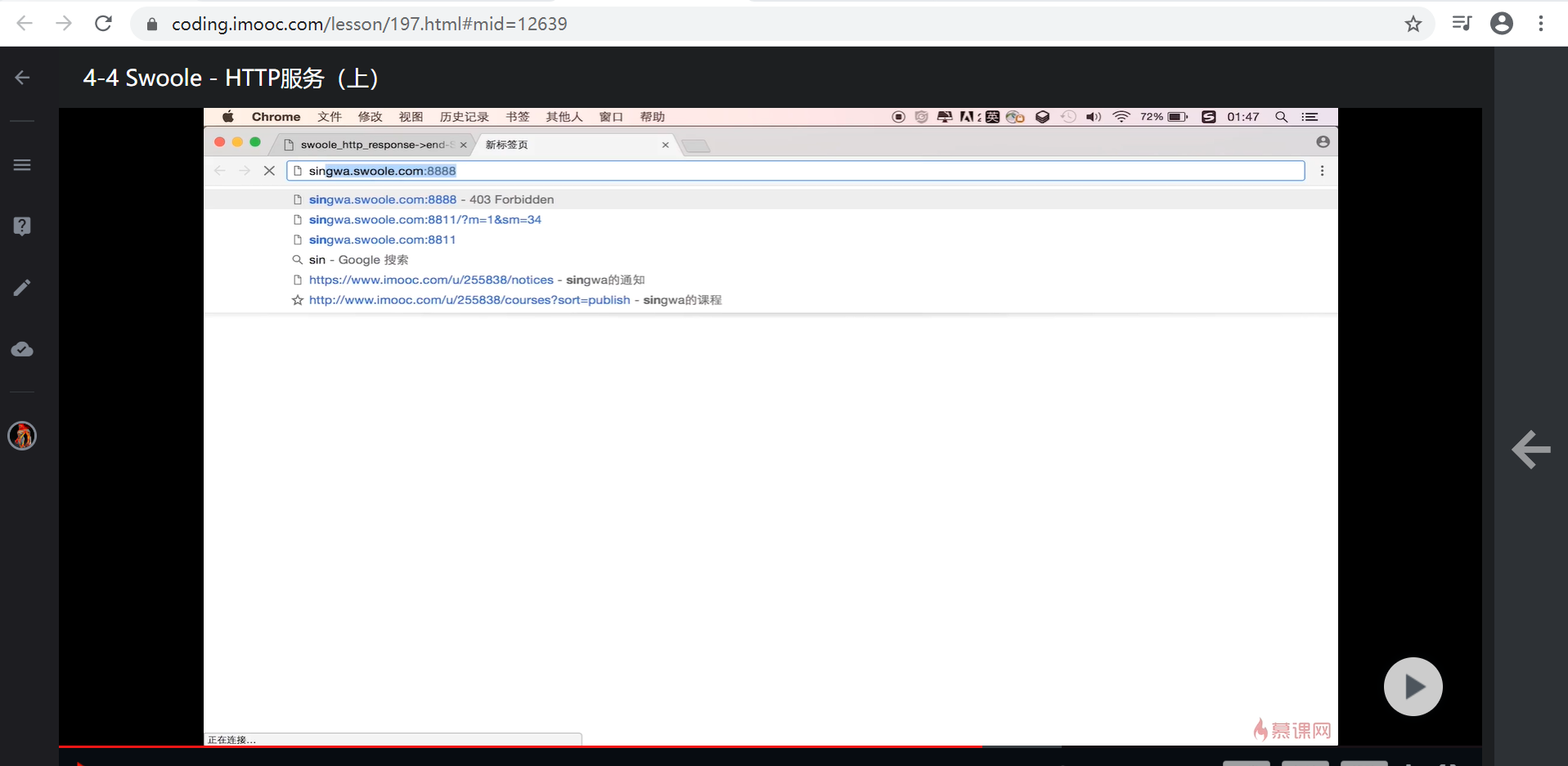
Task: Select suggestion singwa.swoole.com:8811/?m=1&sm=34
Action: (771, 220)
